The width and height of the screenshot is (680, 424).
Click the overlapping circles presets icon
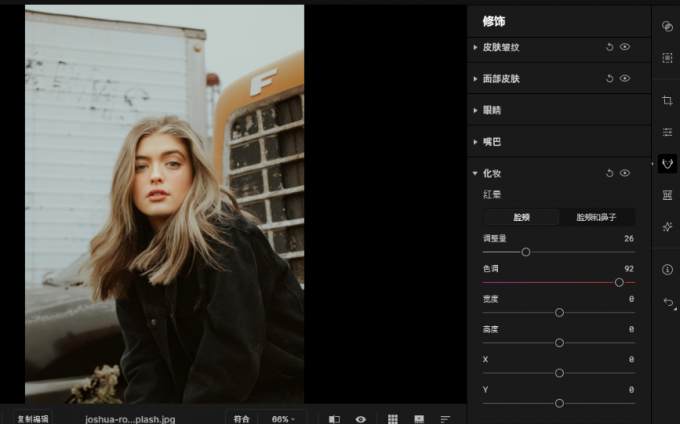tap(667, 27)
